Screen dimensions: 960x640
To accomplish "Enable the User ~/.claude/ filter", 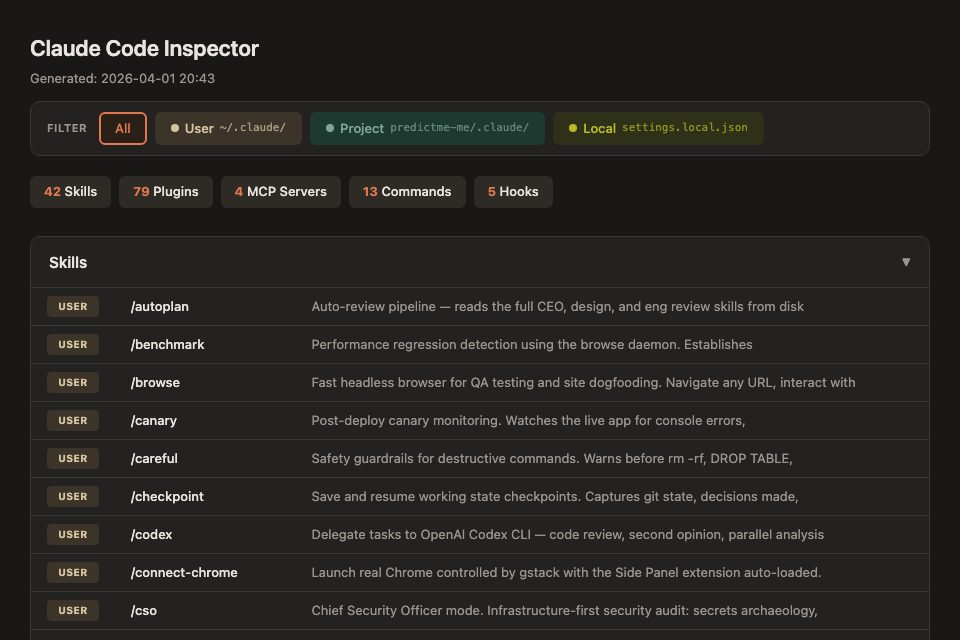I will [228, 128].
